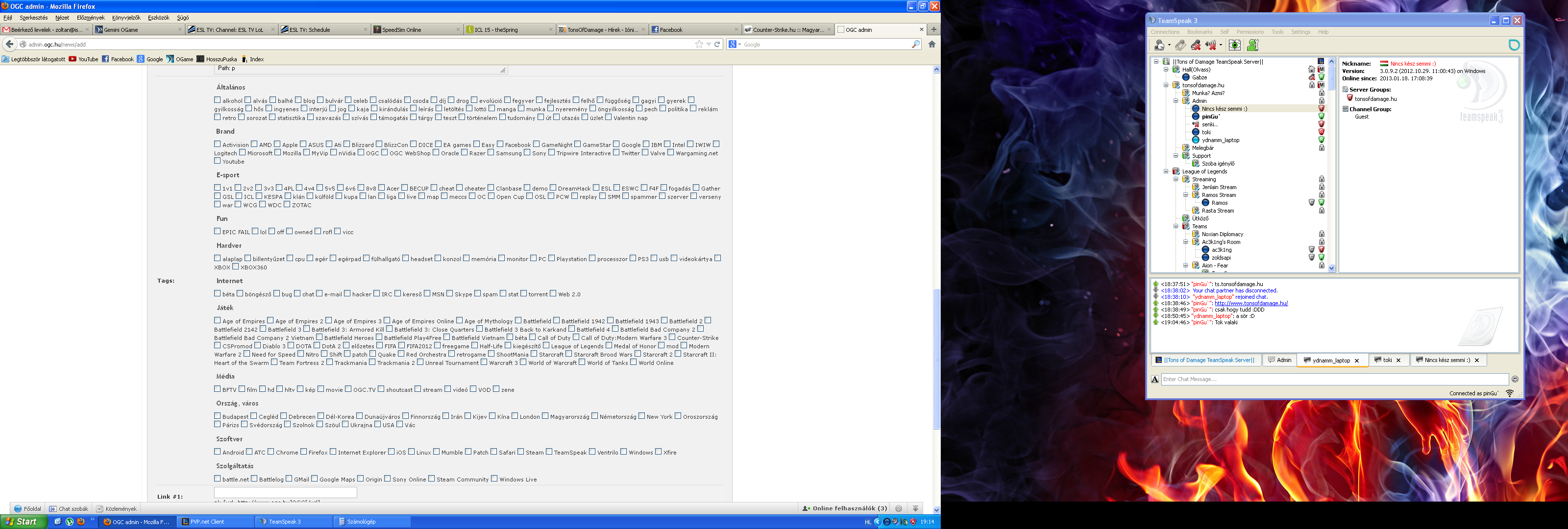The image size is (1568, 529).
Task: Switch to the Admin chat tab
Action: click(x=1279, y=361)
